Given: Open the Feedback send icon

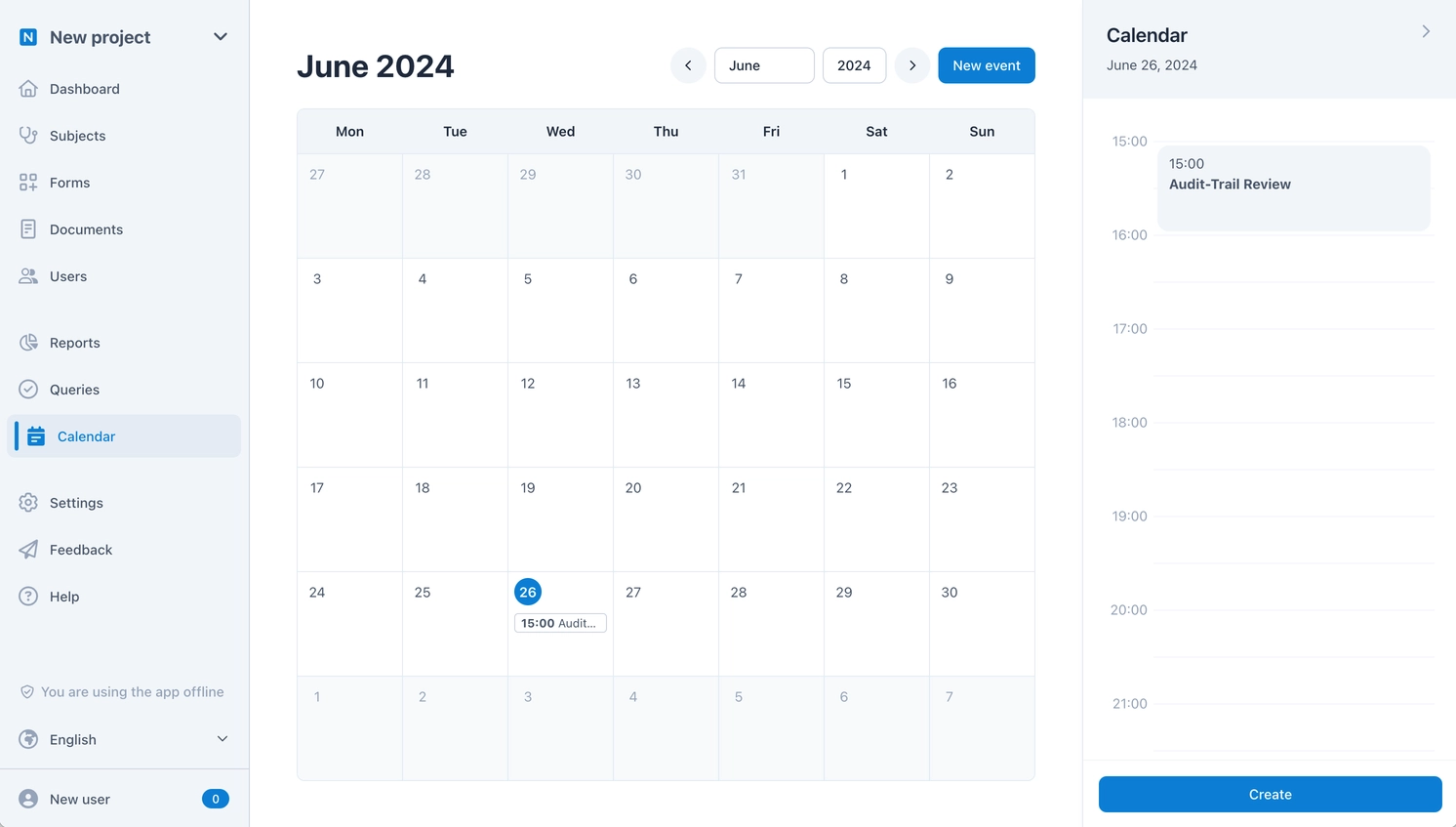Looking at the screenshot, I should (29, 550).
